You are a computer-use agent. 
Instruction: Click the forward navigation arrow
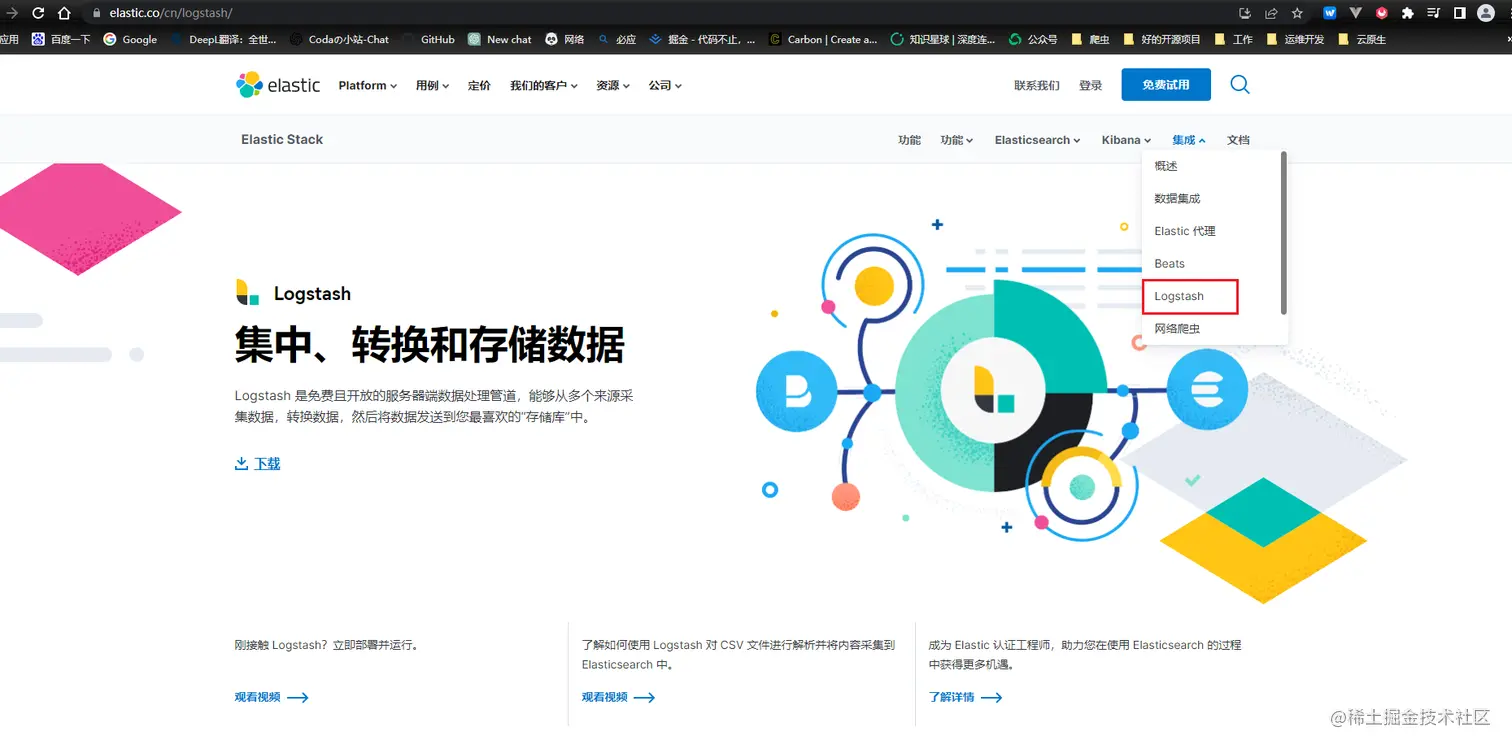coord(11,13)
